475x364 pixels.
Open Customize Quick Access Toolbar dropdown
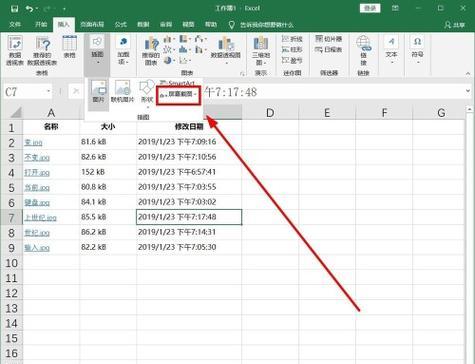pyautogui.click(x=64, y=9)
